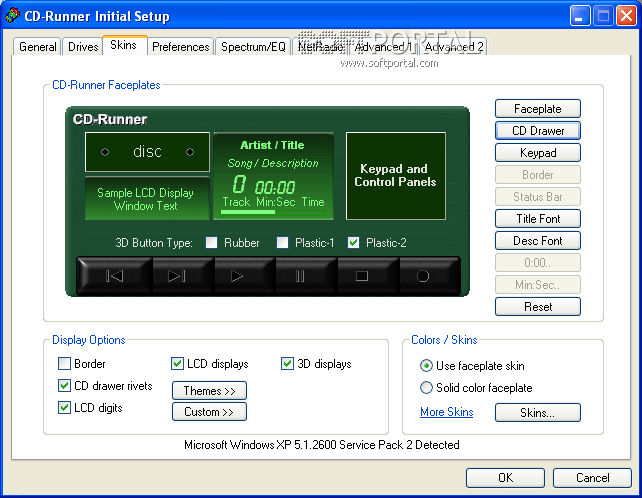Open the Skins... browser button
This screenshot has width=642, height=498.
coord(538,412)
